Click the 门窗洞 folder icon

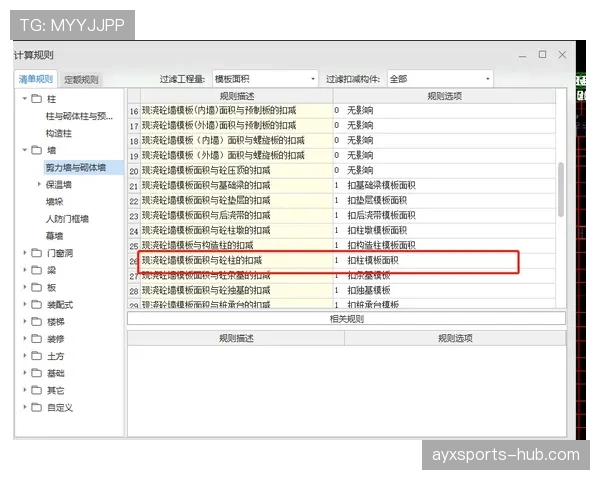point(36,253)
